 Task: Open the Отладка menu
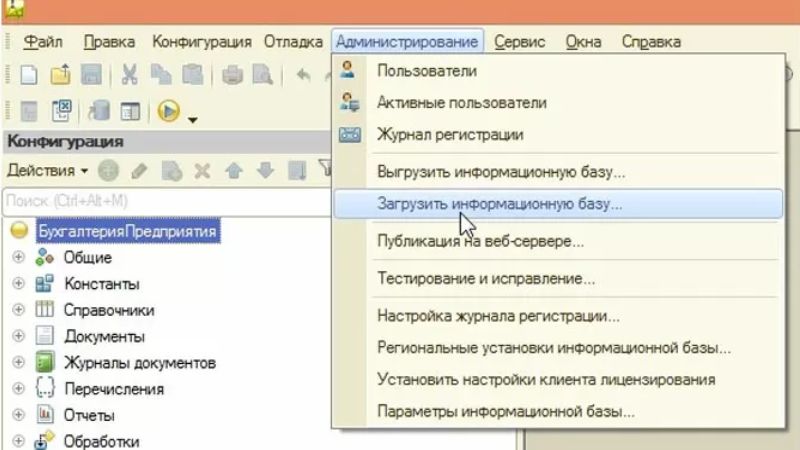click(x=293, y=42)
